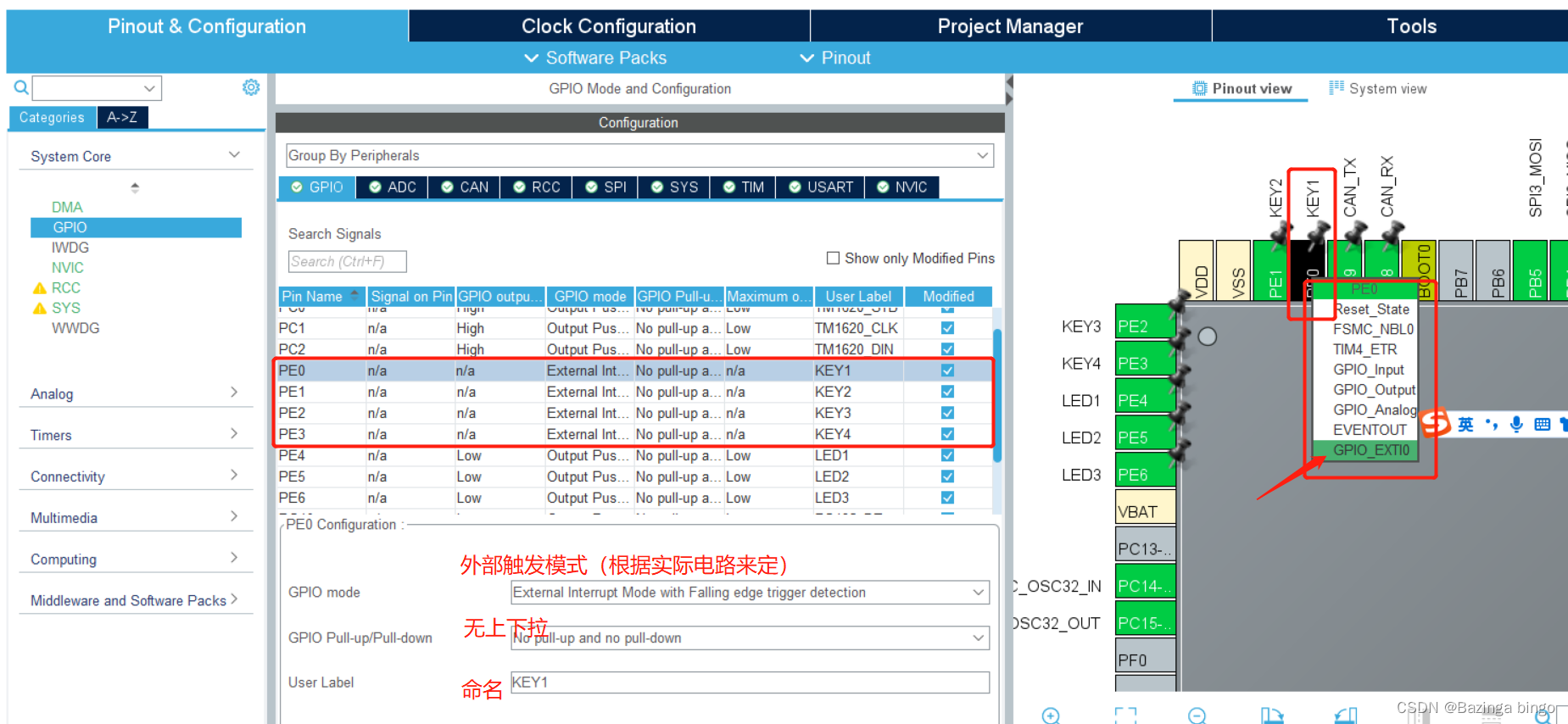Toggle Modified checkbox for PE6 row
1568x724 pixels.
947,498
